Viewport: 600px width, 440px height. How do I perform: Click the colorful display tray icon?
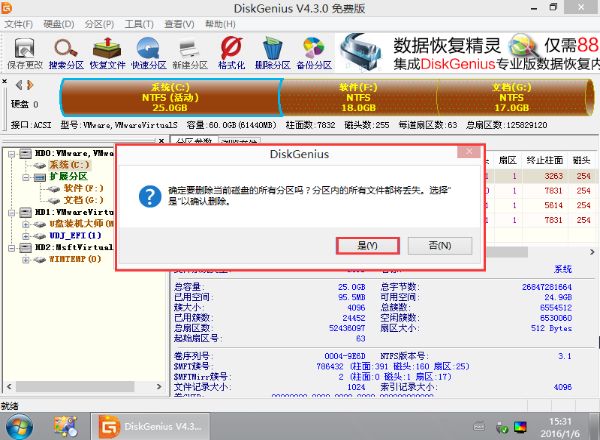[x=520, y=427]
